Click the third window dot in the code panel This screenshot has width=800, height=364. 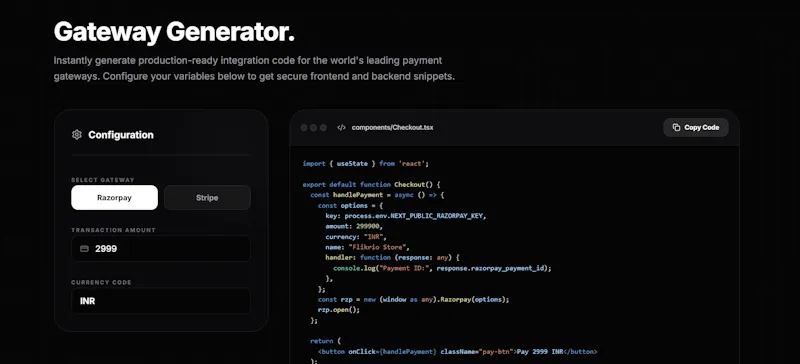coord(323,128)
